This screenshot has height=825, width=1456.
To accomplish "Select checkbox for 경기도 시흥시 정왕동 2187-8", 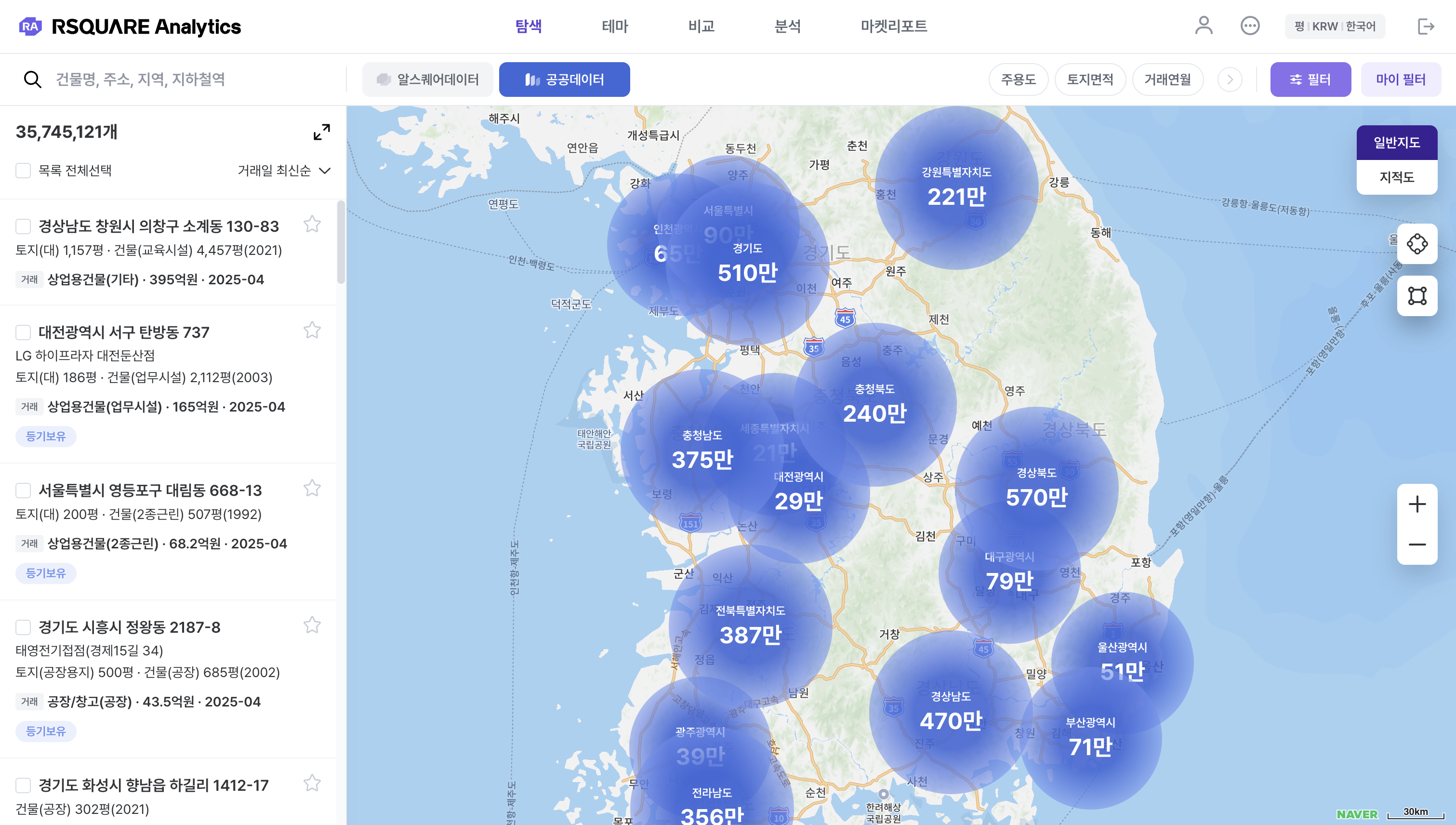I will (x=23, y=627).
